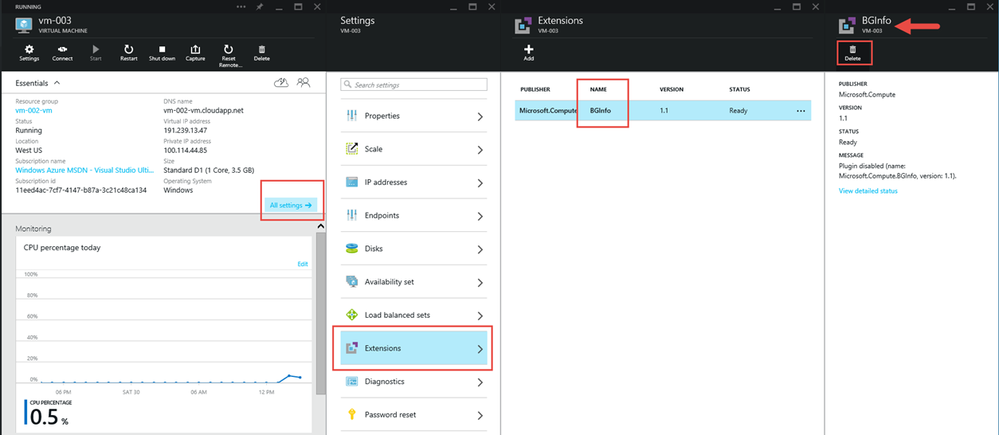Image resolution: width=999 pixels, height=435 pixels.
Task: Click the Standard D1 size value
Action: (208, 170)
